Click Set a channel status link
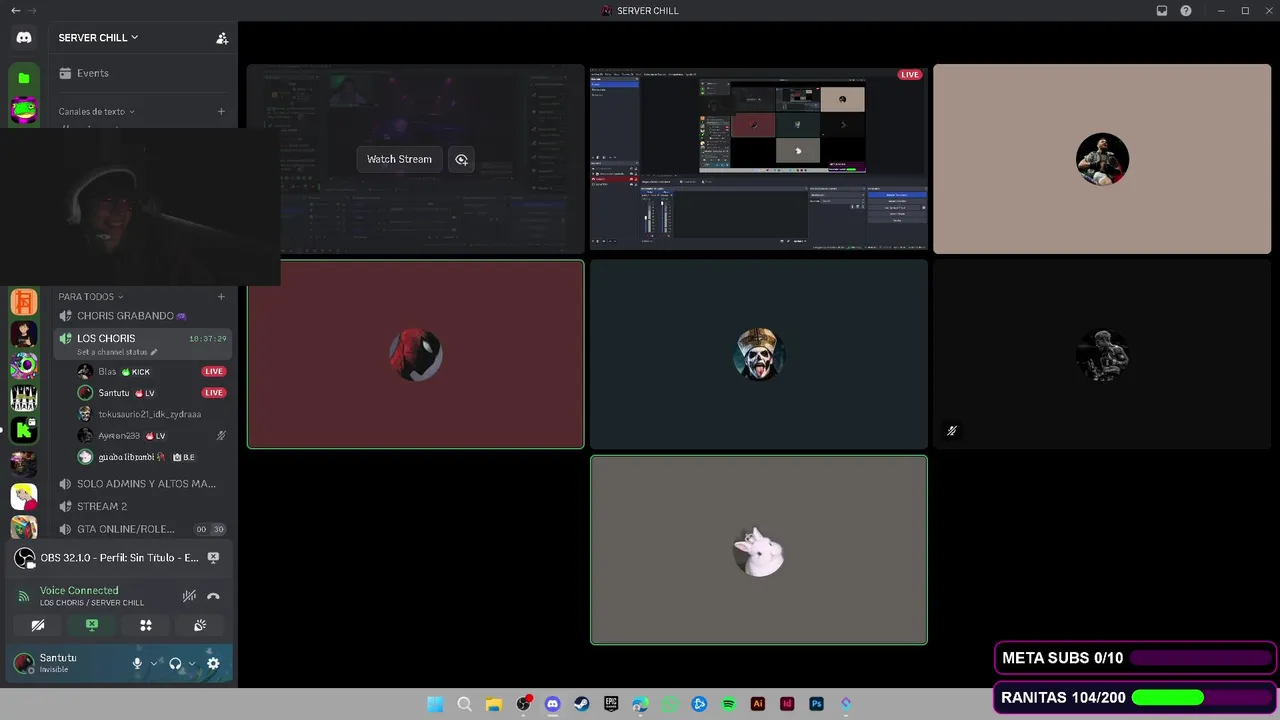 117,352
